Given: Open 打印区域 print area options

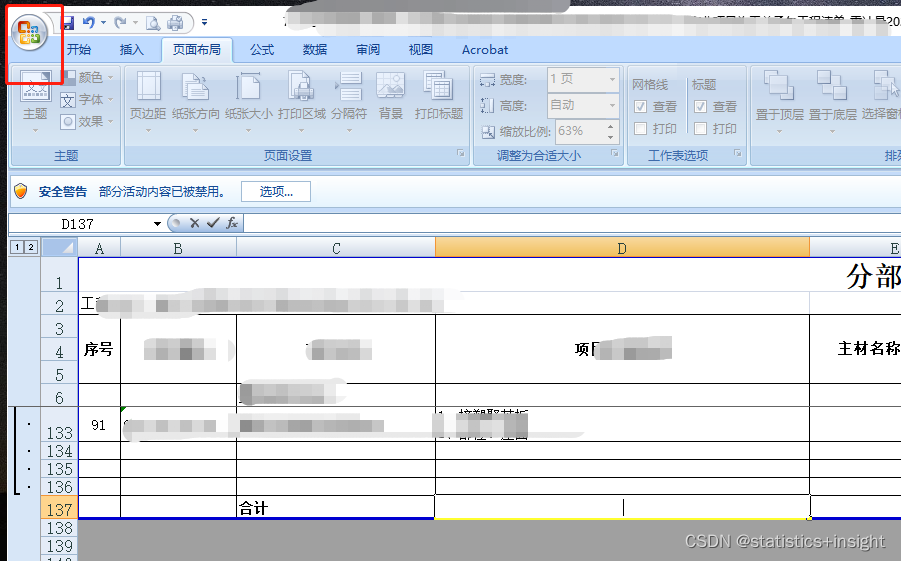Looking at the screenshot, I should 302,102.
